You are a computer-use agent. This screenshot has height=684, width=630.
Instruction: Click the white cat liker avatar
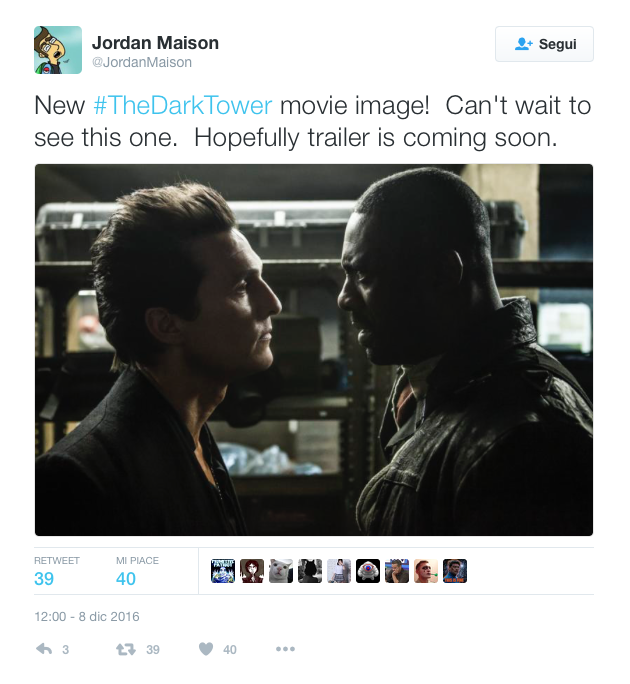(x=281, y=571)
